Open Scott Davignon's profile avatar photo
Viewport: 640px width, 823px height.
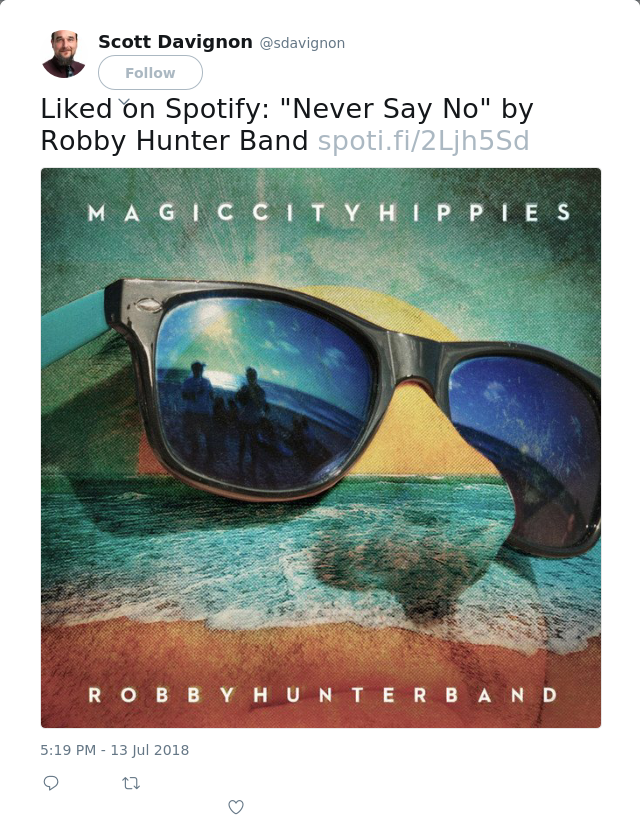[x=64, y=54]
